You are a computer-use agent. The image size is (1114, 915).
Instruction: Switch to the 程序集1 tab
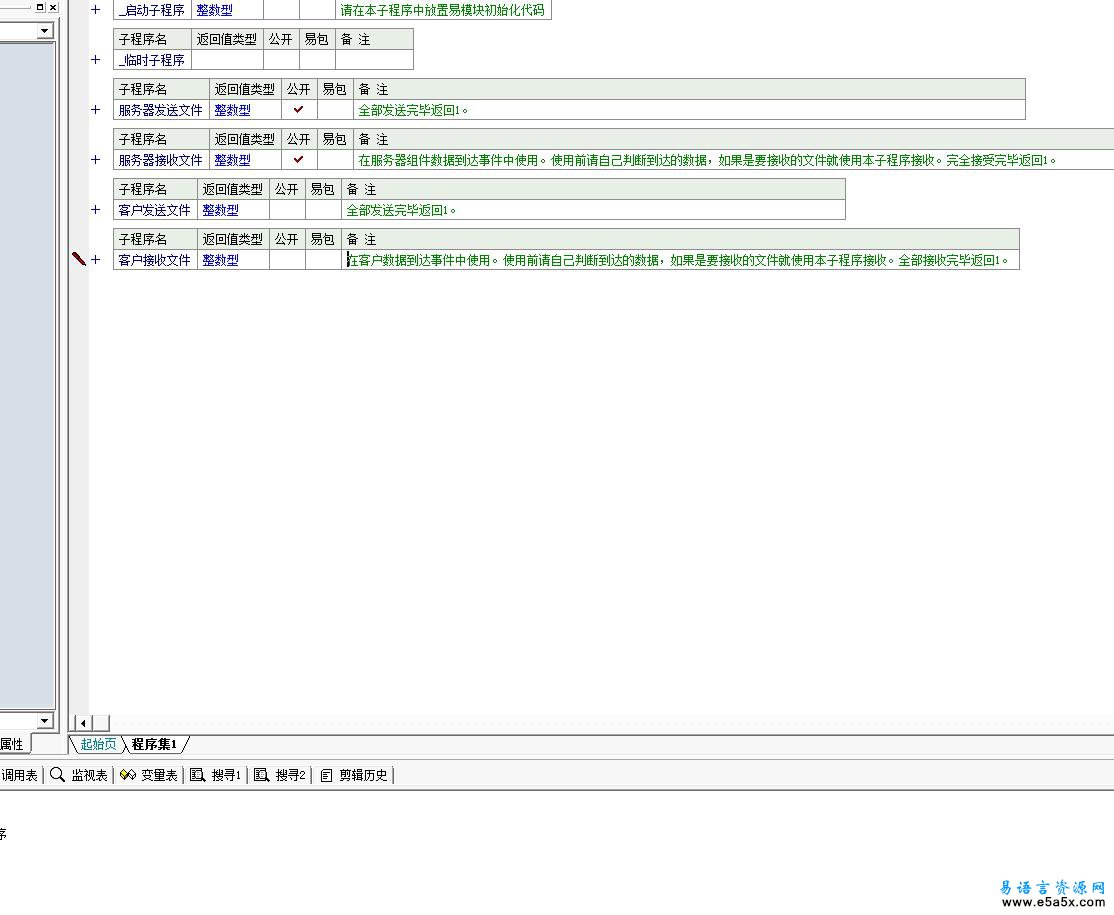click(x=154, y=744)
